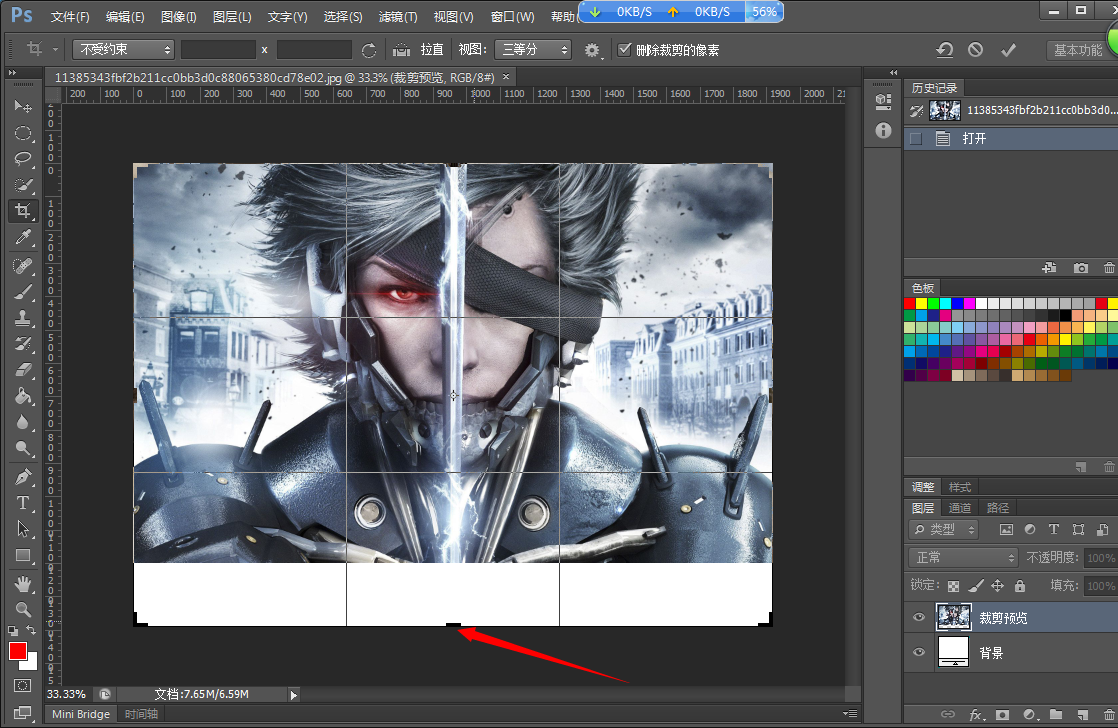Toggle Quick Mask mode
1118x728 pixels.
pos(23,686)
